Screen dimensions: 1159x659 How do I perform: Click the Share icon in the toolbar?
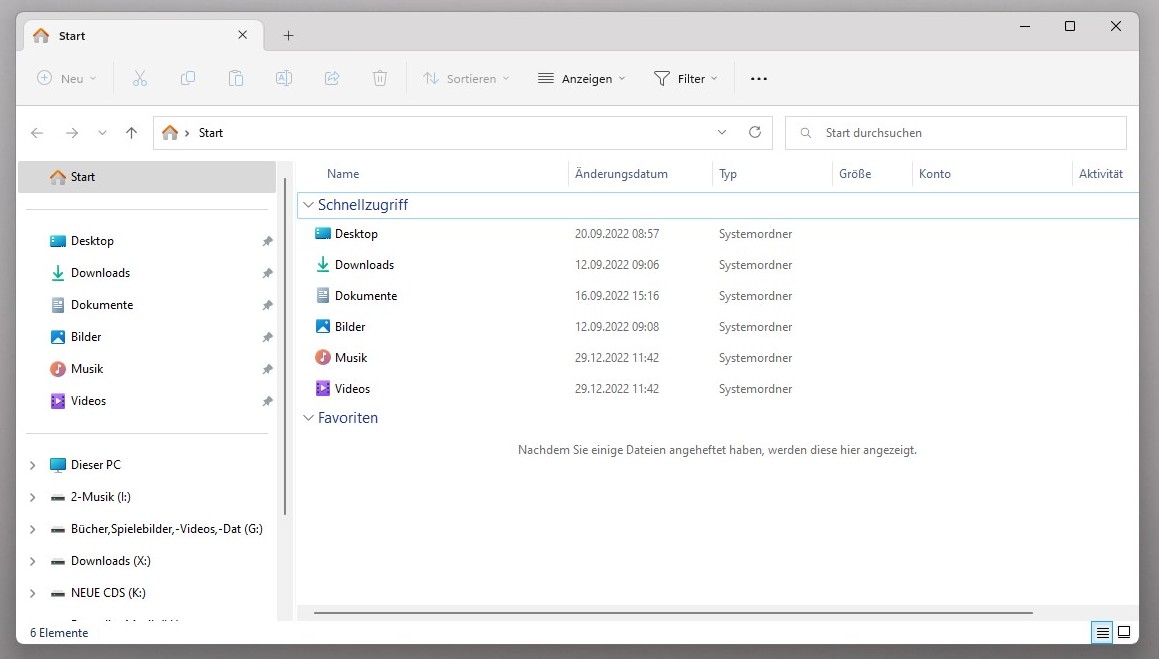pos(332,78)
